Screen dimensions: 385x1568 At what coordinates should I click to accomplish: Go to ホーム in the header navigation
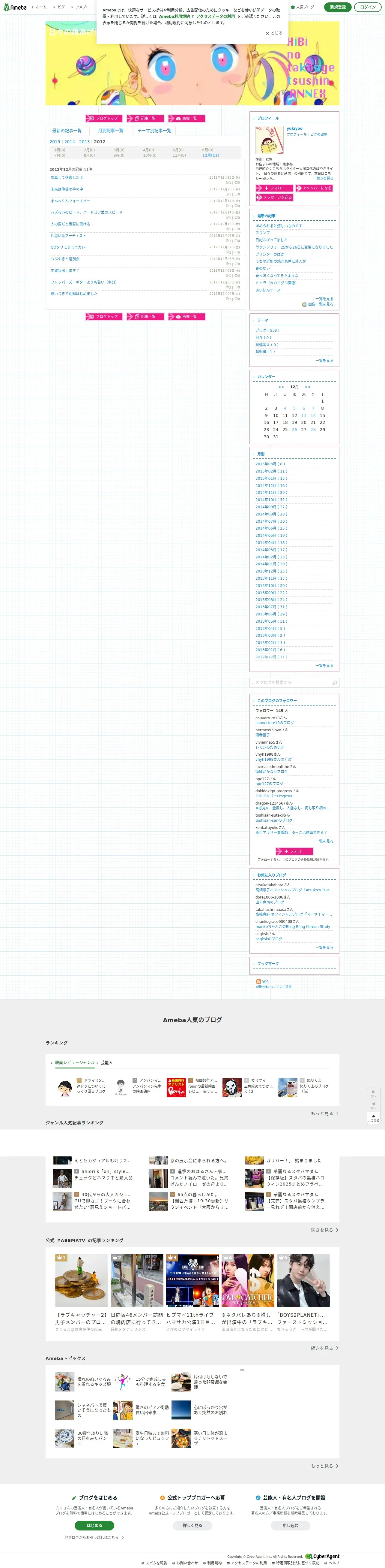coord(41,7)
